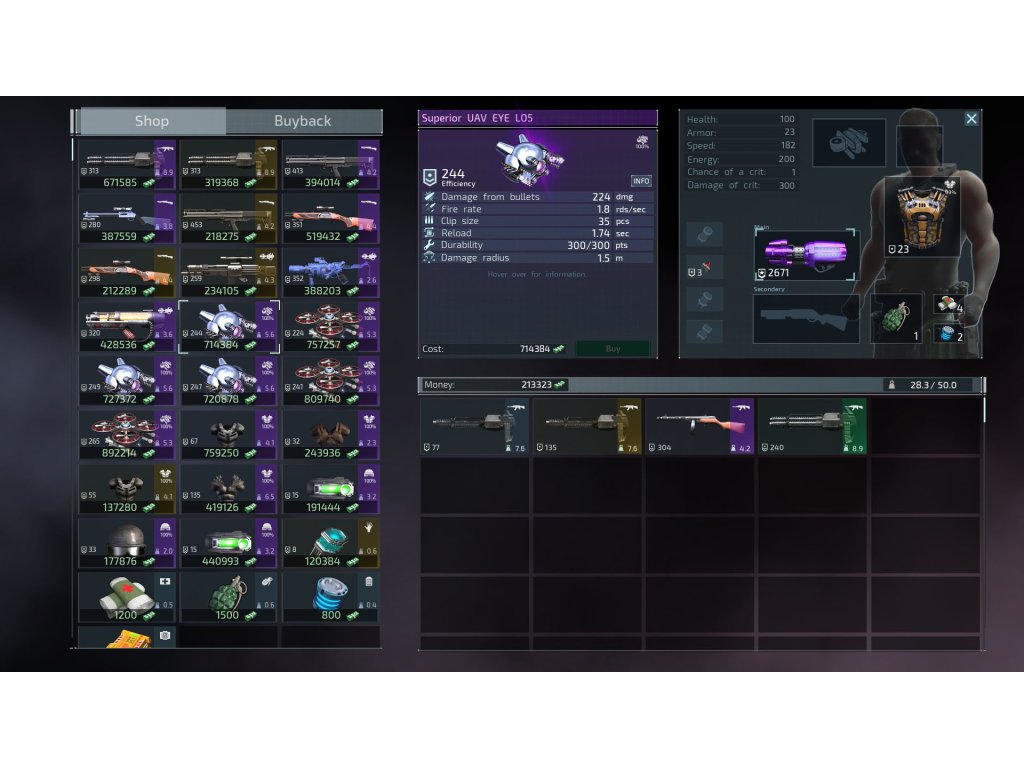
Task: Select the green energy cell priced 191444
Action: (330, 489)
